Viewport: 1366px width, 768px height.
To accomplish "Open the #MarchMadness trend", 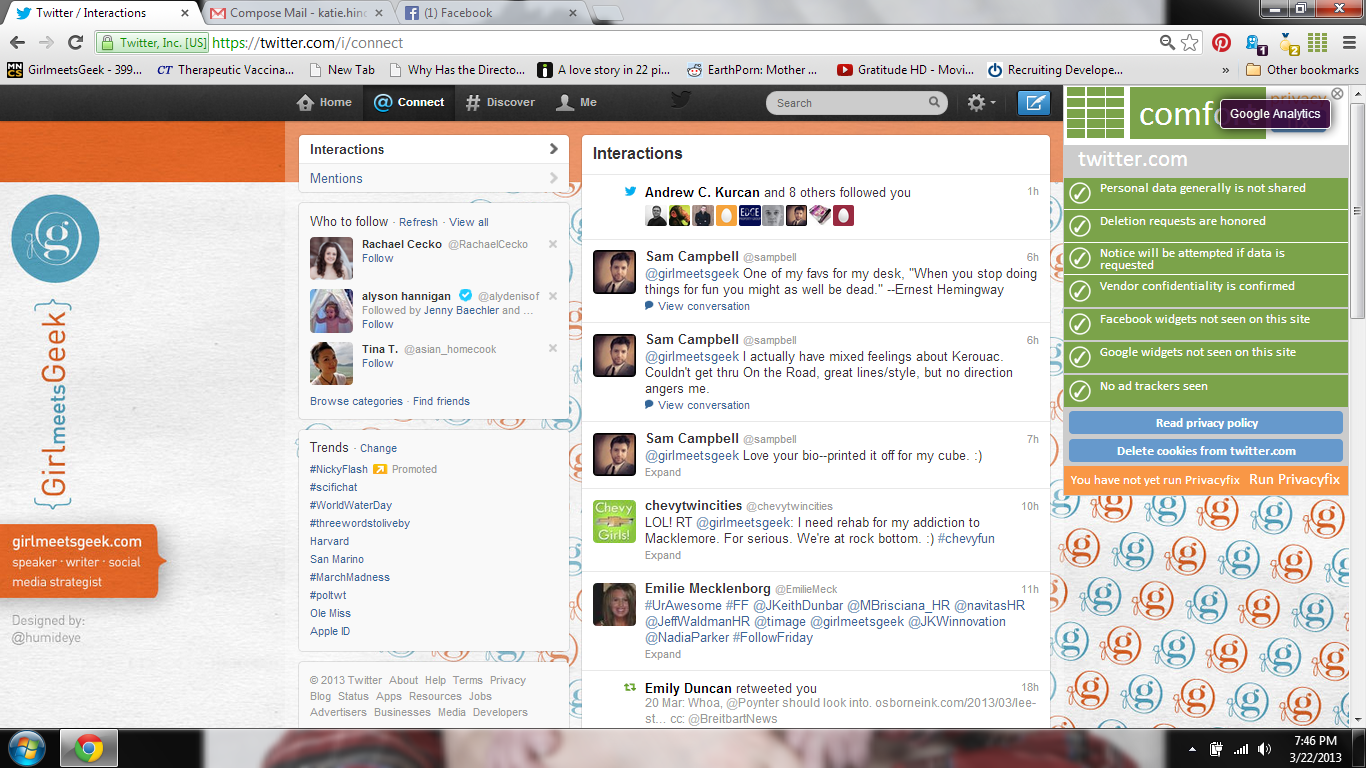I will (x=350, y=577).
